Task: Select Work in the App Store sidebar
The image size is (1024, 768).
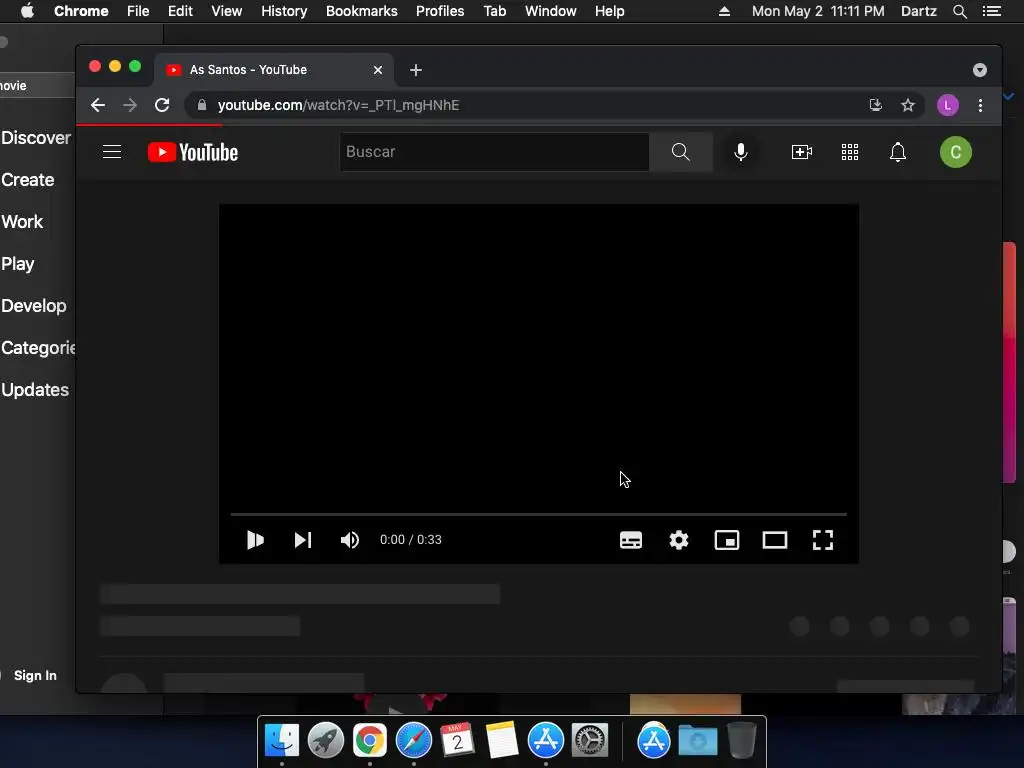Action: 22,221
